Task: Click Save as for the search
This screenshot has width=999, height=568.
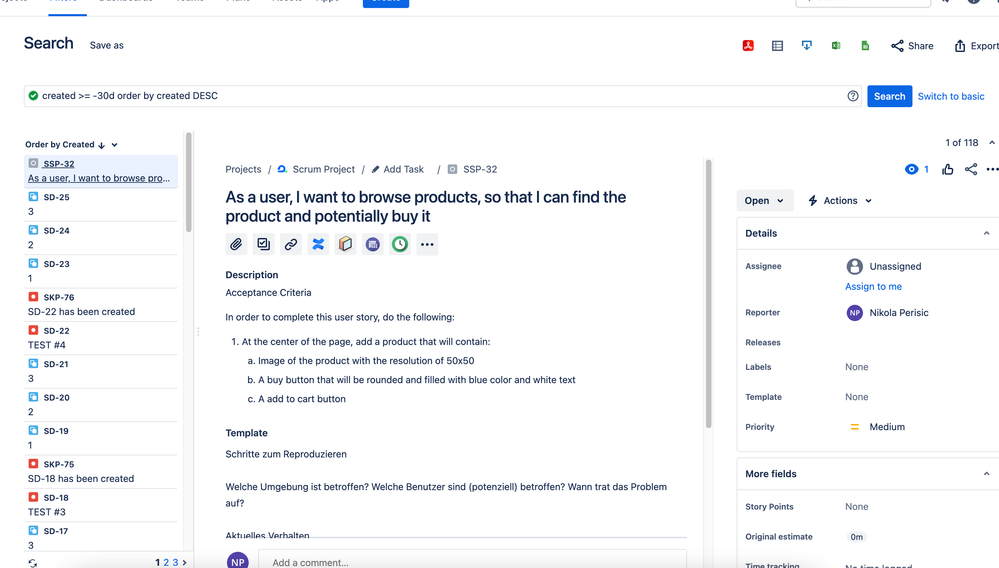Action: point(106,45)
